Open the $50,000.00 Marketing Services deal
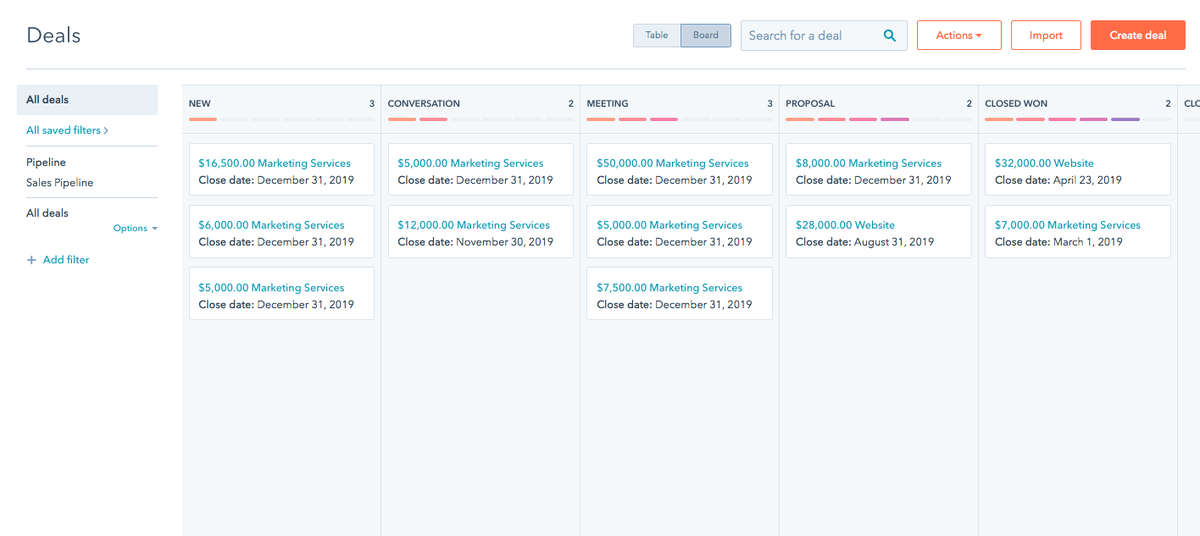1200x536 pixels. (673, 163)
